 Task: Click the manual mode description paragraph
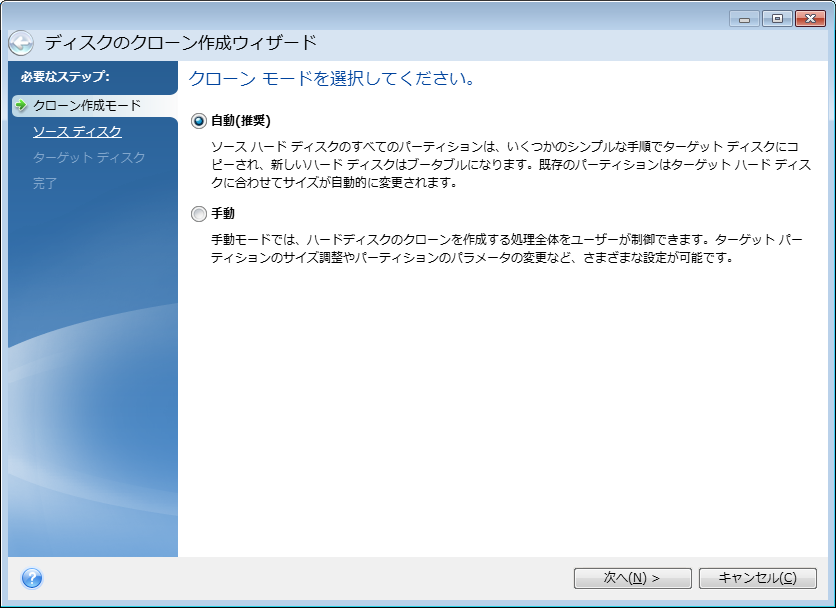pos(507,249)
